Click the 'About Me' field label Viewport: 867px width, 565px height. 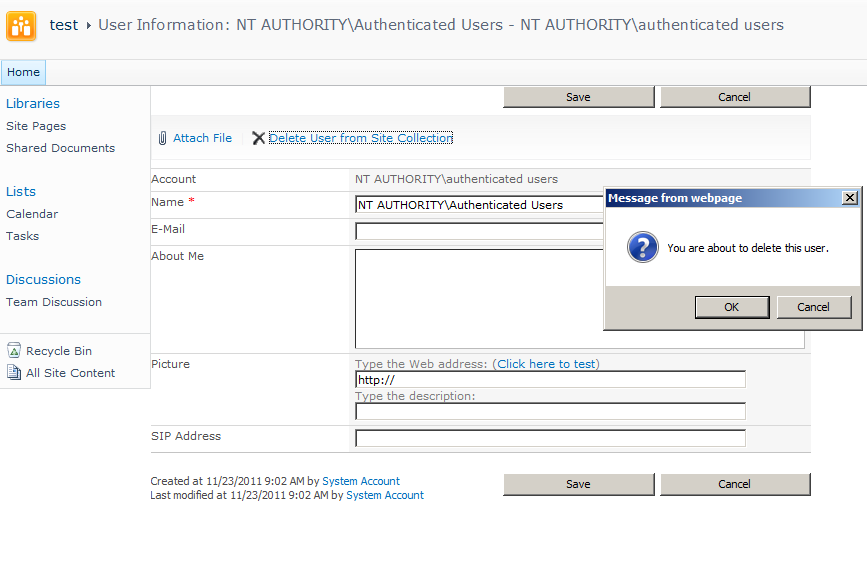pyautogui.click(x=177, y=256)
